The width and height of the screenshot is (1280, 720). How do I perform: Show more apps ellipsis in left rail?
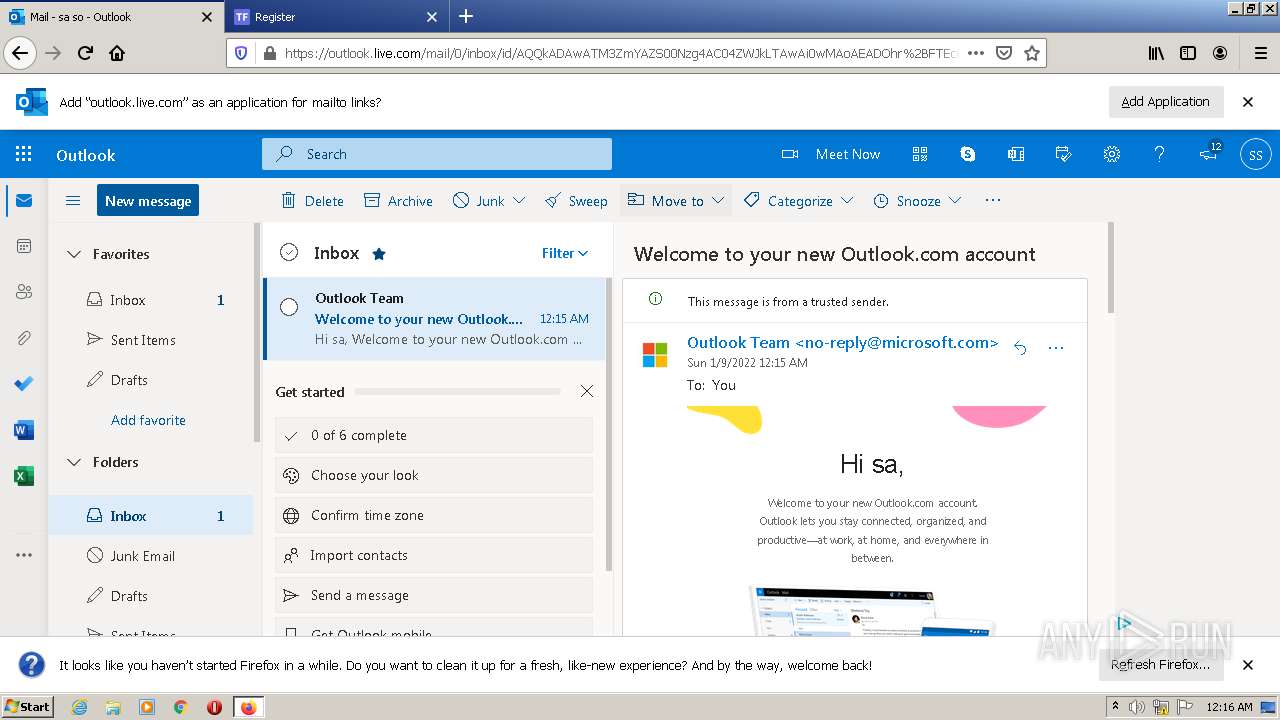coord(24,555)
